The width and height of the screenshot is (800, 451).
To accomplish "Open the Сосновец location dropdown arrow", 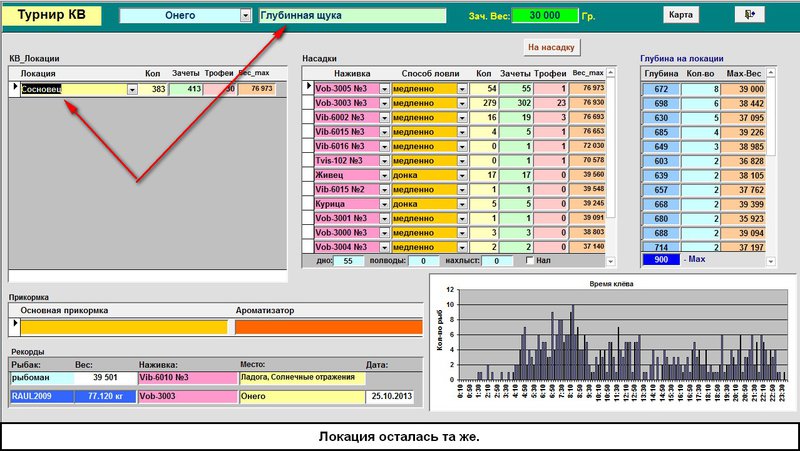I will (x=132, y=89).
